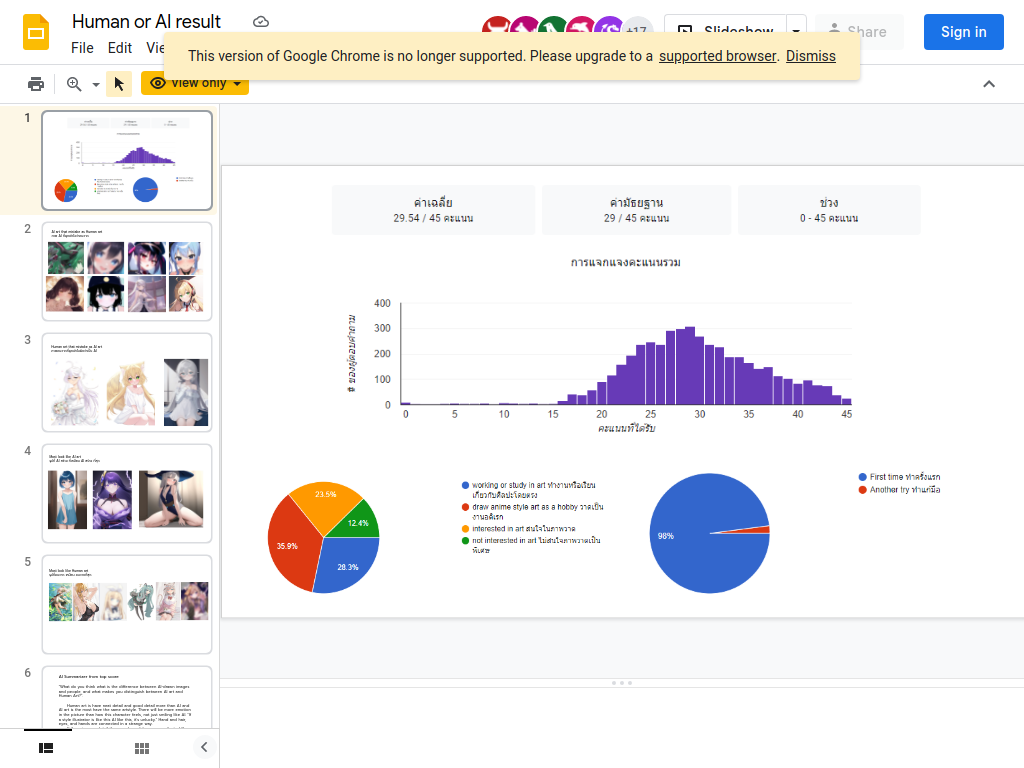The height and width of the screenshot is (768, 1024).
Task: Click the red 'Another try' legend dot
Action: 862,490
